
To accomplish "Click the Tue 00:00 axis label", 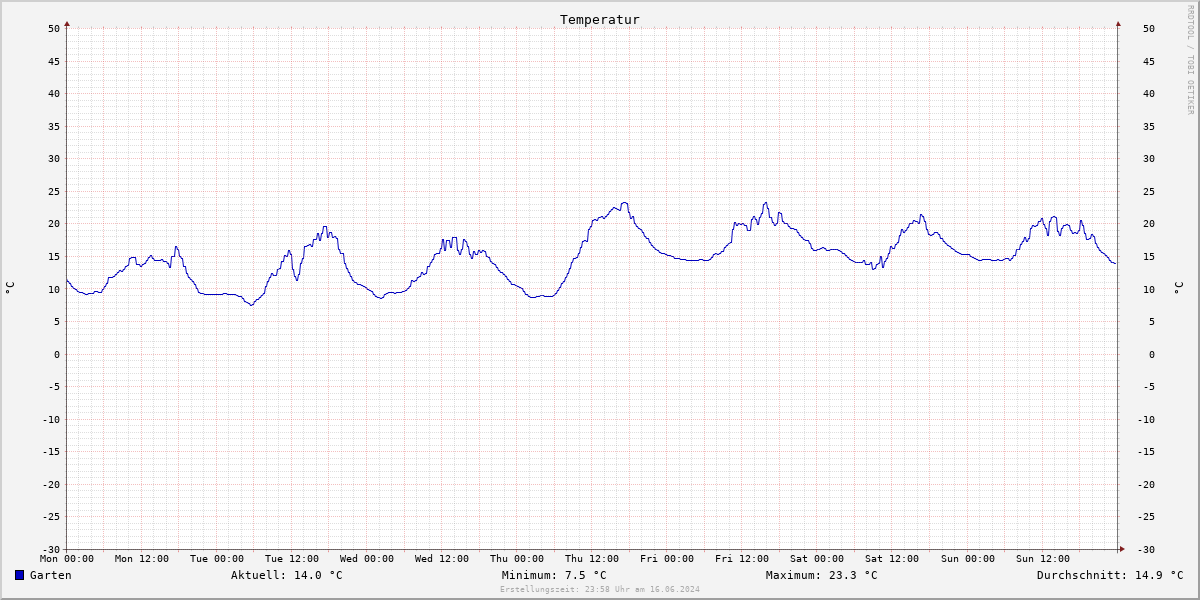I will coord(217,559).
